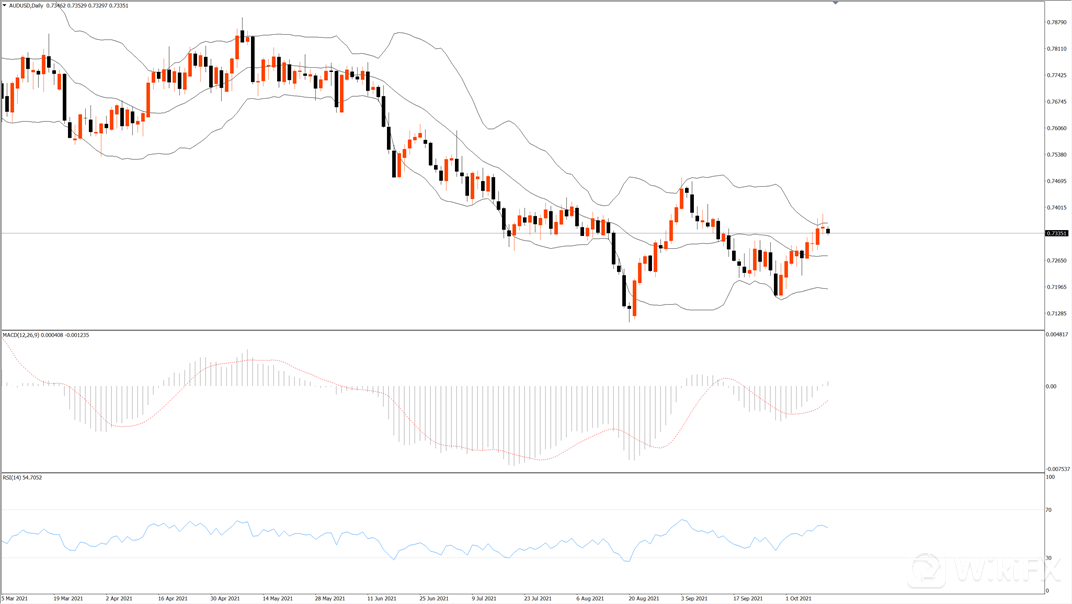The width and height of the screenshot is (1072, 604).
Task: Select the 5 Mar 2021 date label
Action: (x=16, y=599)
